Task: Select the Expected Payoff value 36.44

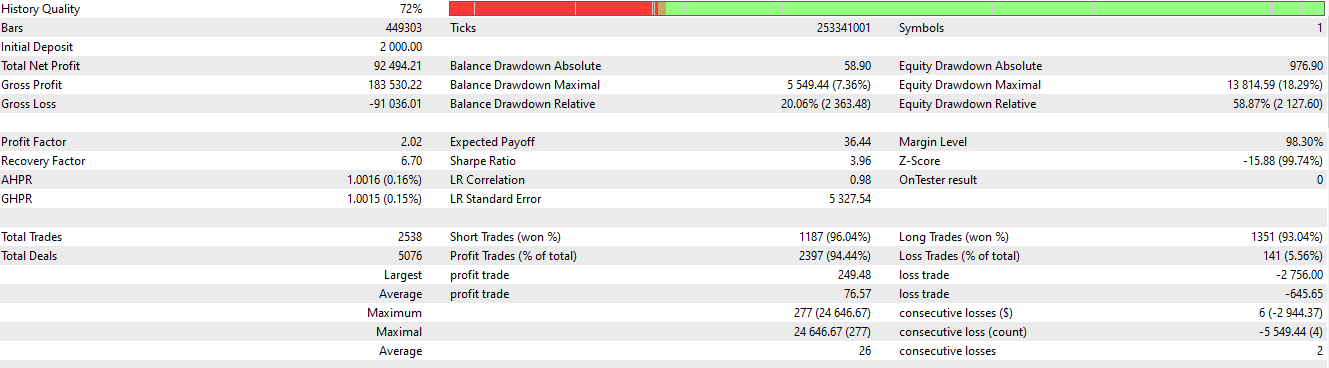Action: coord(858,142)
